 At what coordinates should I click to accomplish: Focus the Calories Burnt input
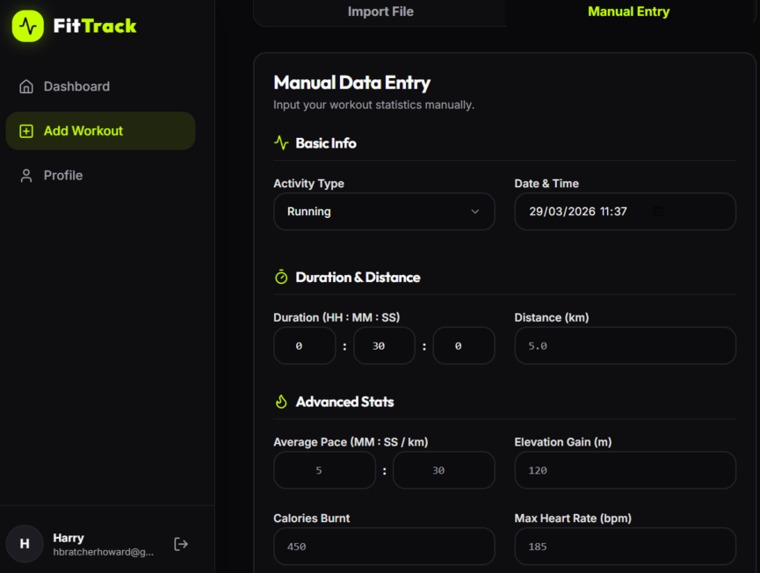[x=384, y=546]
